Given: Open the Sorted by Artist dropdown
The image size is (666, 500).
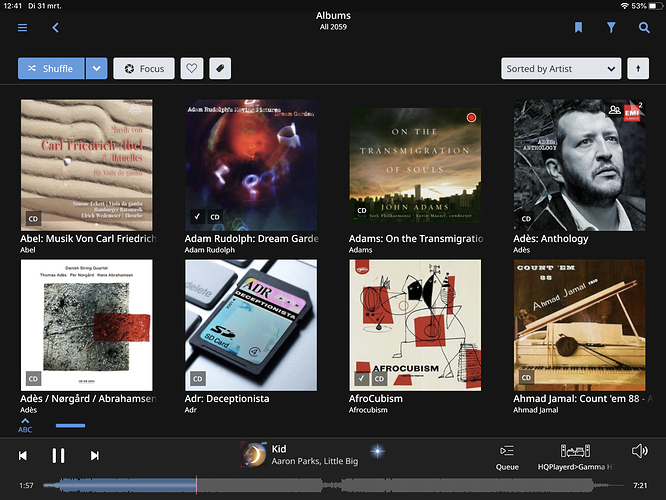Looking at the screenshot, I should [561, 68].
